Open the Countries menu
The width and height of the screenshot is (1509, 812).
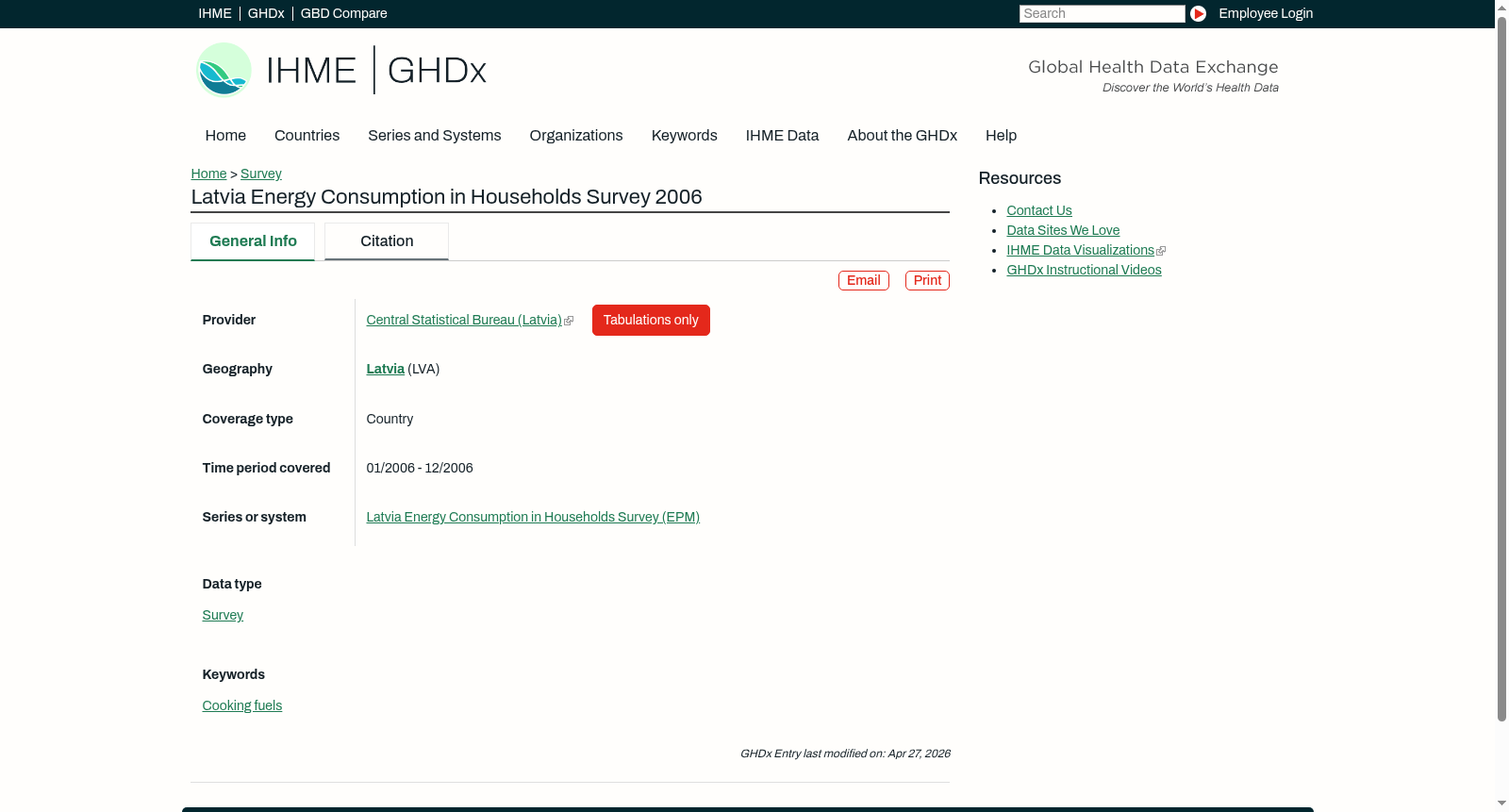tap(307, 136)
